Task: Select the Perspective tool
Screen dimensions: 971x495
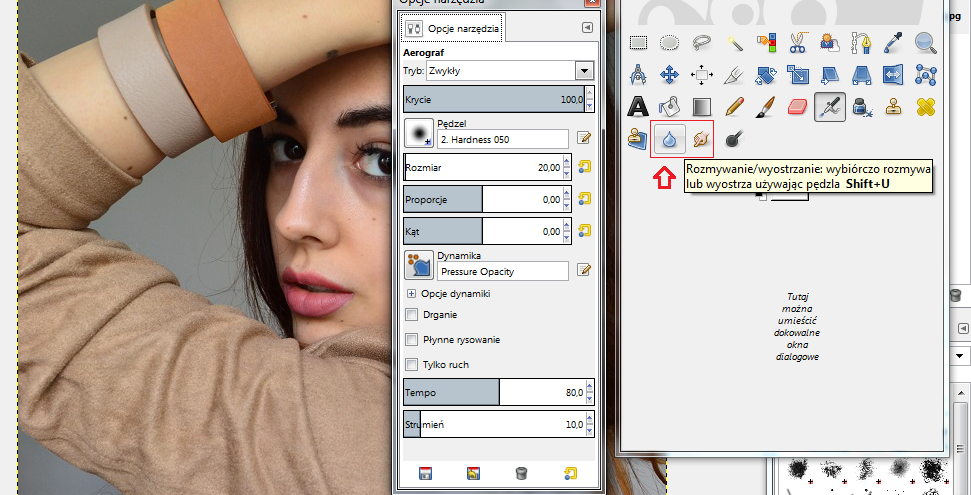Action: pos(861,76)
